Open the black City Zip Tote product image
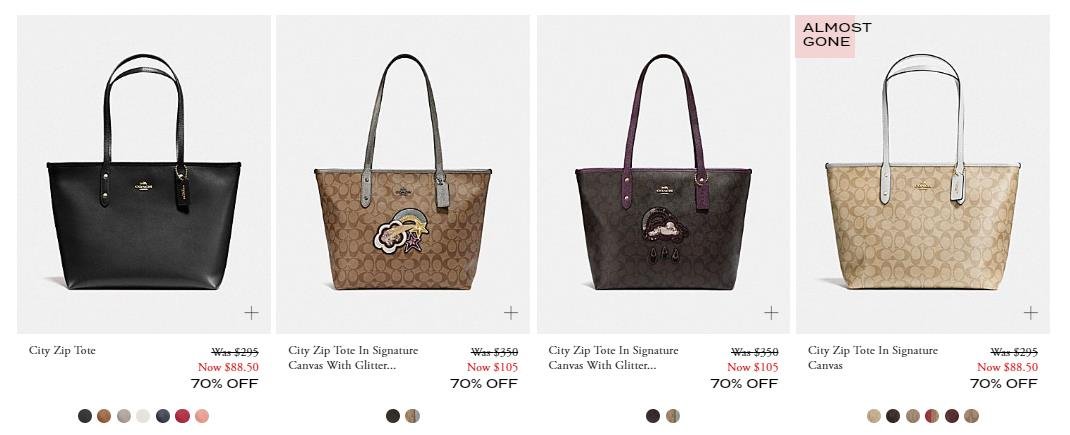 pos(143,174)
